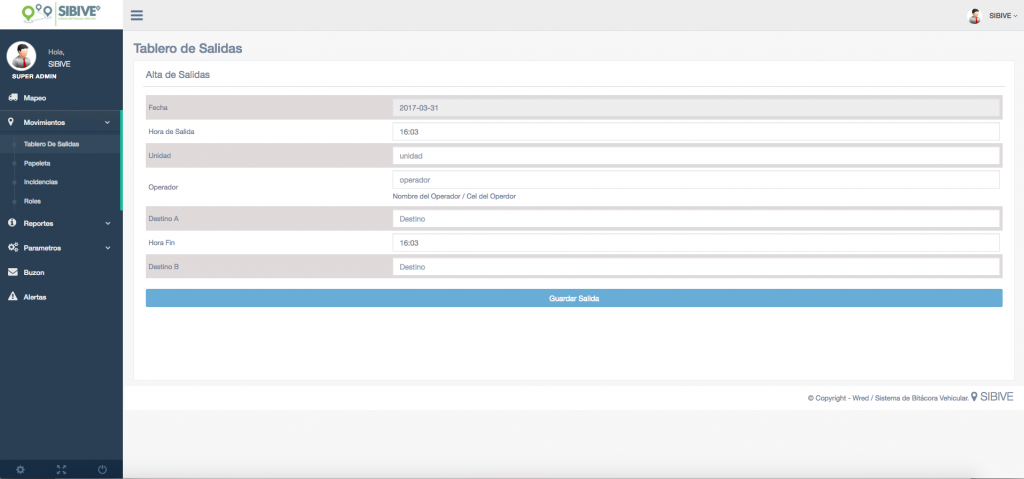Click the Copyright Wred footer text

point(888,397)
